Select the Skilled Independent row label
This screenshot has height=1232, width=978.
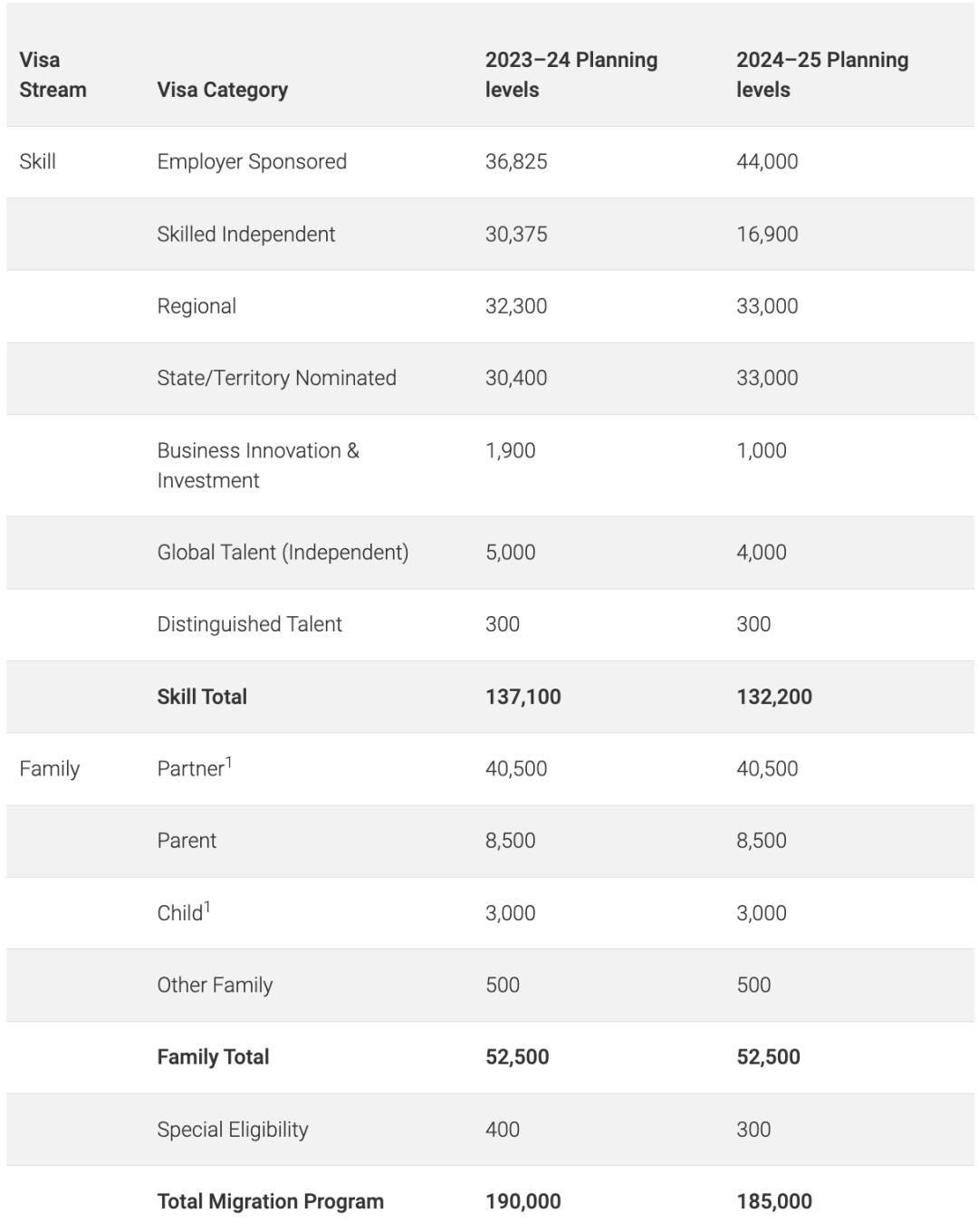pos(245,234)
